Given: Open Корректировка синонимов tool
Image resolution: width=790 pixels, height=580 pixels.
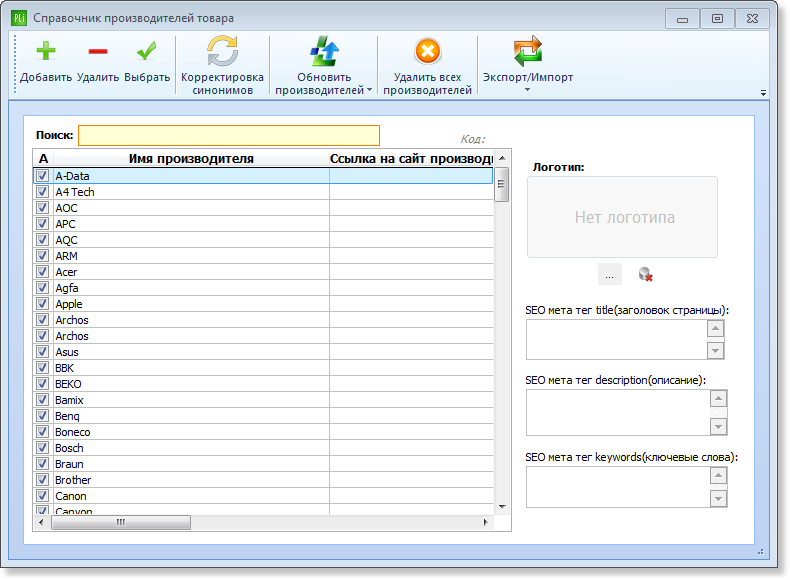Looking at the screenshot, I should tap(222, 65).
